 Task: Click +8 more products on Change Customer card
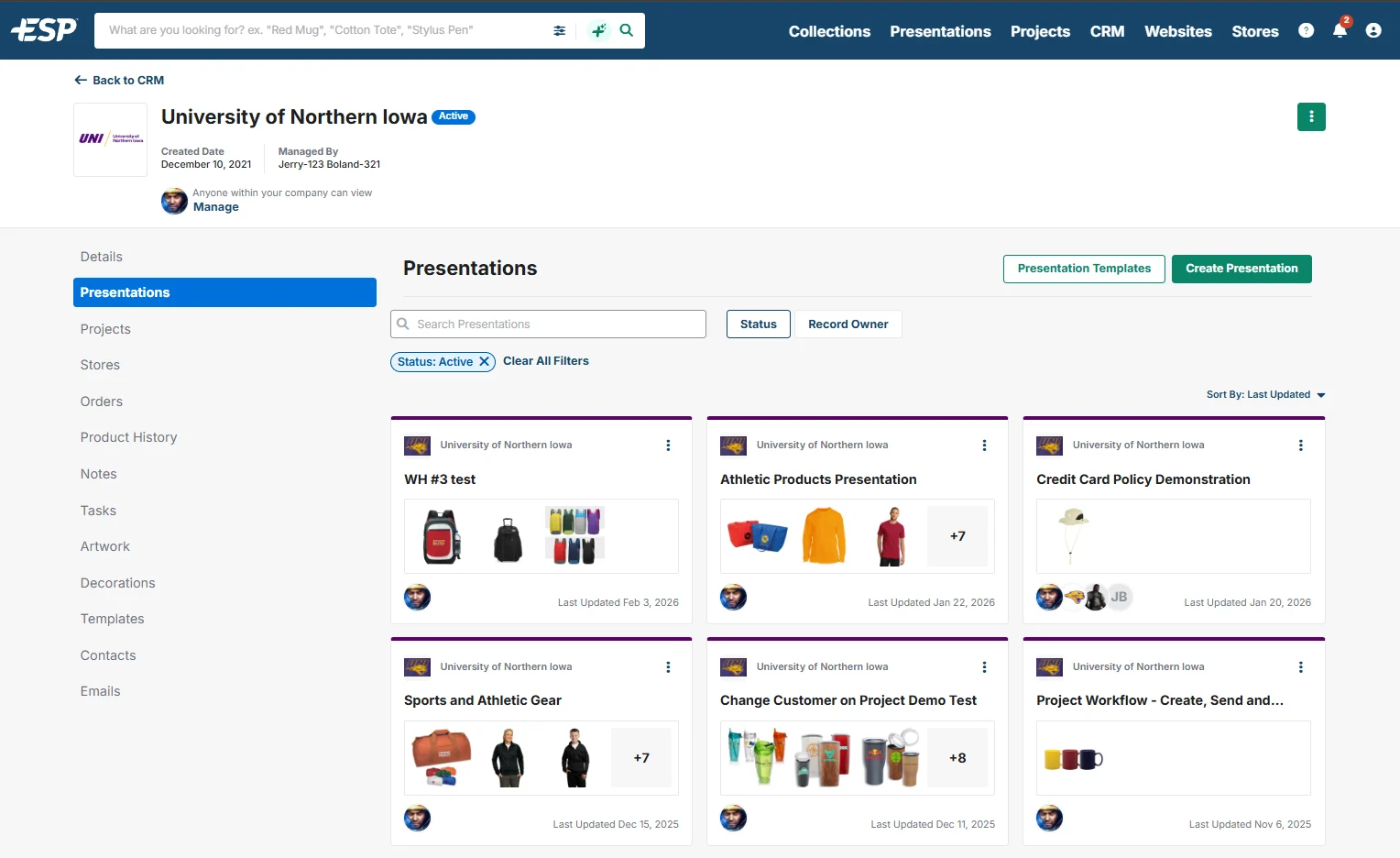click(957, 758)
